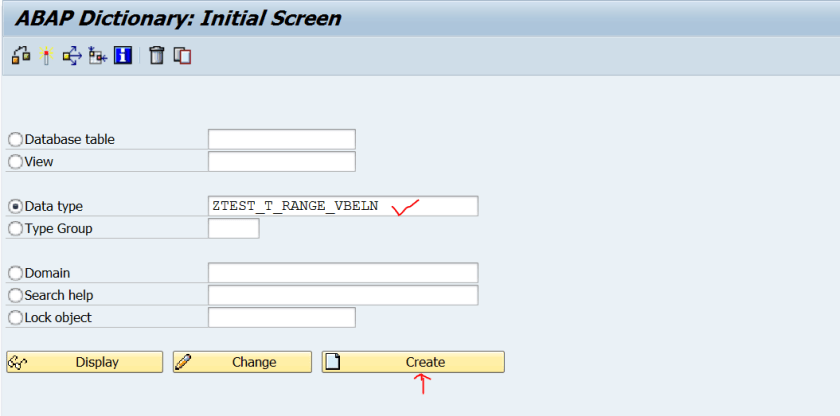
Task: Select the View radio button
Action: (15, 161)
